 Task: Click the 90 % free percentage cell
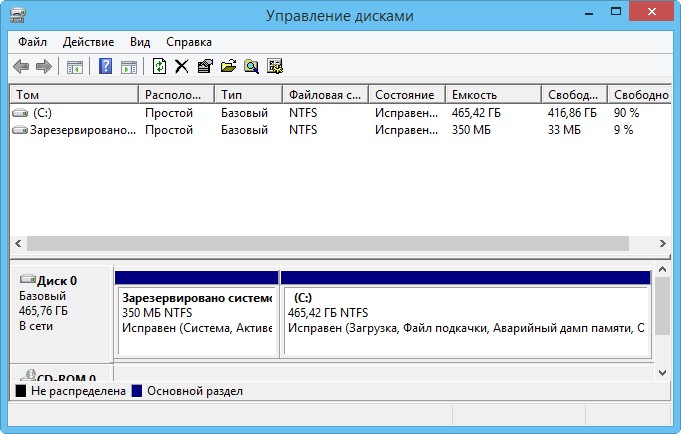(626, 113)
